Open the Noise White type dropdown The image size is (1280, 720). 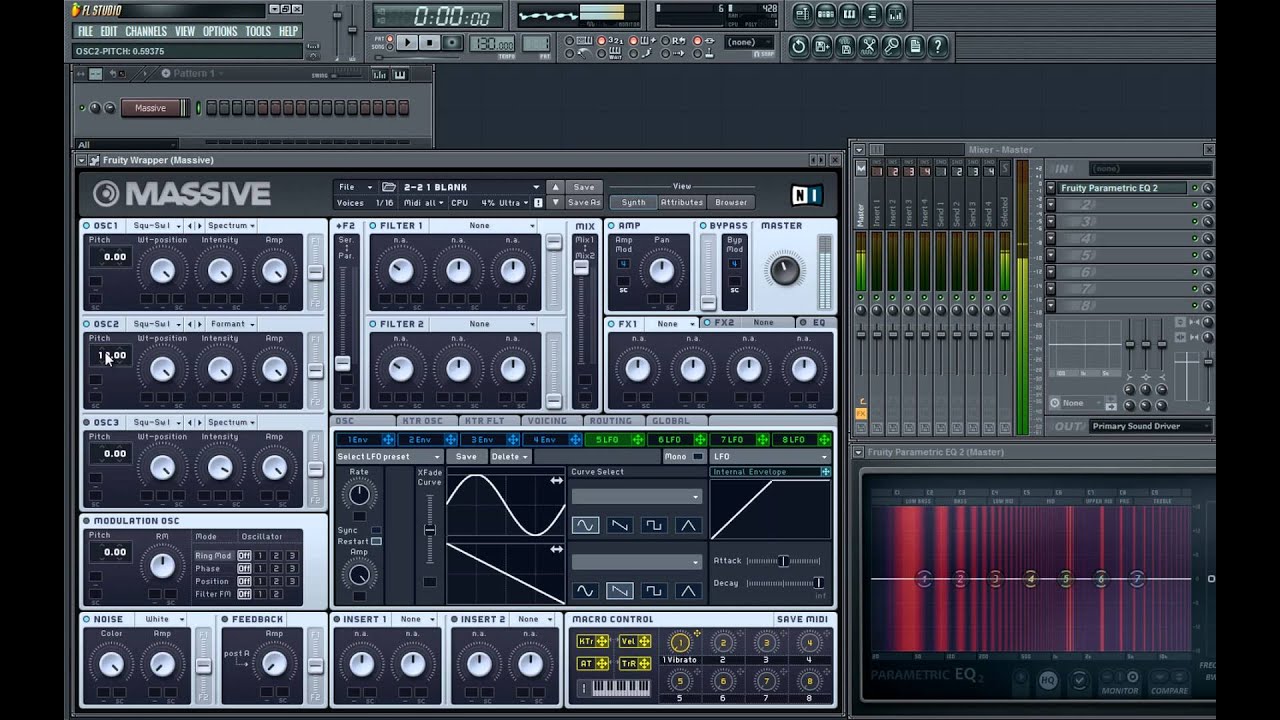point(163,620)
